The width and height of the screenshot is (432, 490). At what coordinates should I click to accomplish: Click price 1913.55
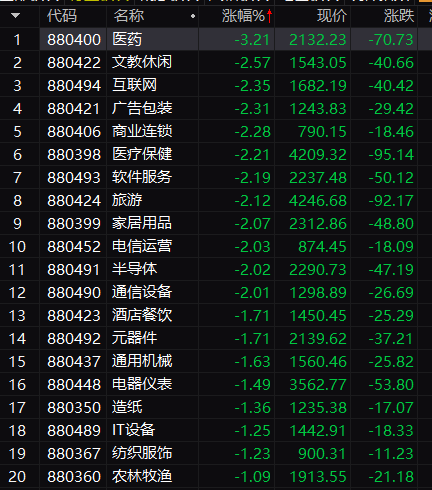[318, 477]
